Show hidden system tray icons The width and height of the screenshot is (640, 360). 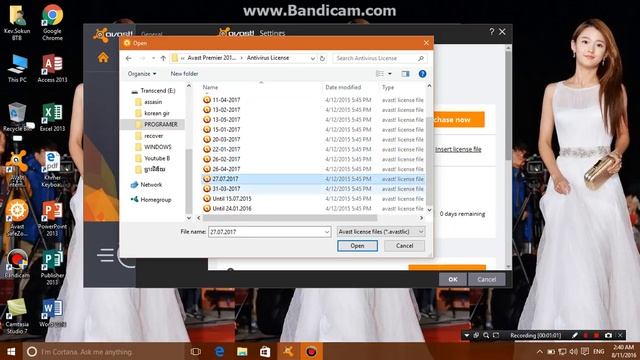pos(540,351)
